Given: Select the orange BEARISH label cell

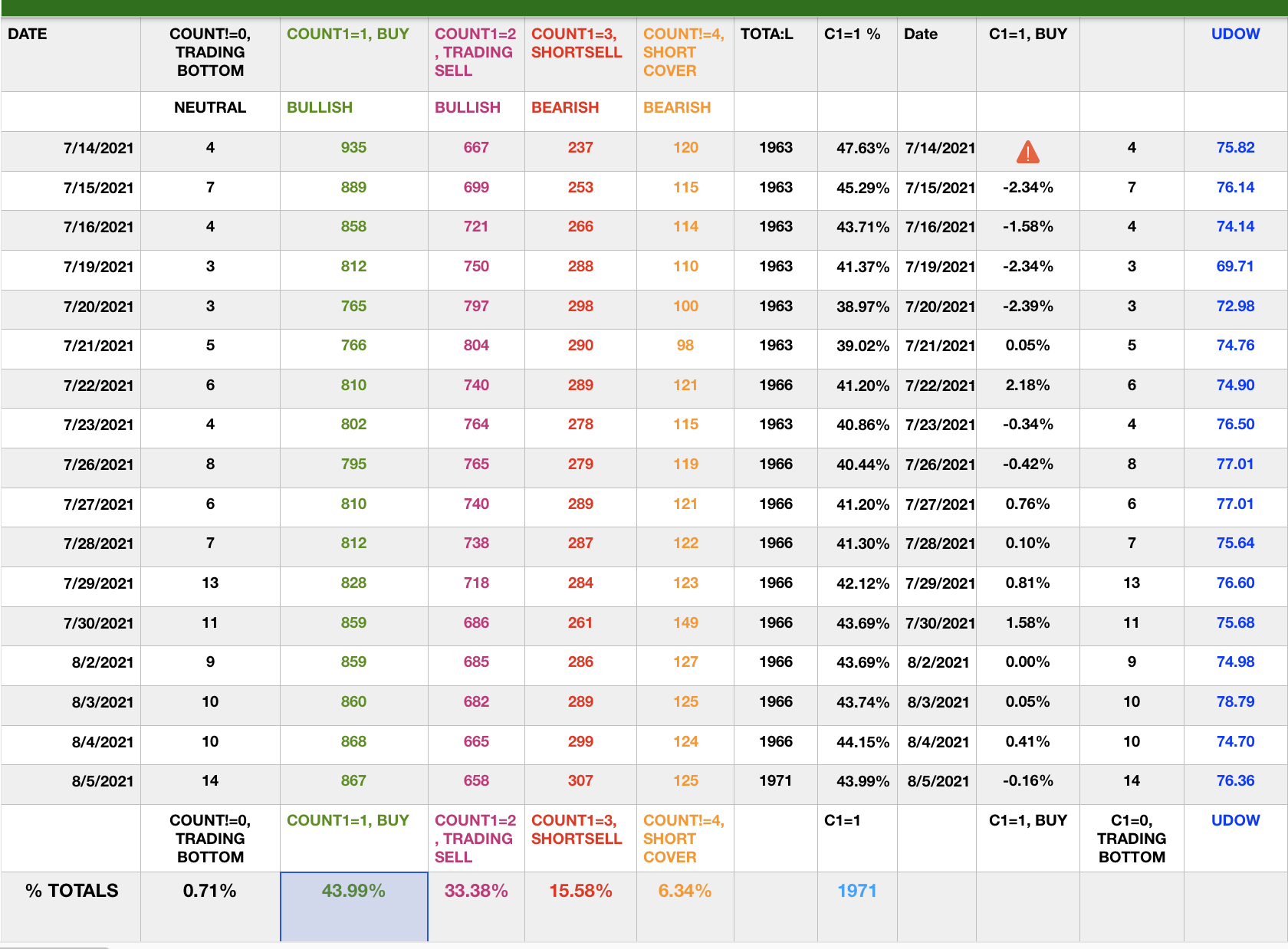Looking at the screenshot, I should (677, 107).
